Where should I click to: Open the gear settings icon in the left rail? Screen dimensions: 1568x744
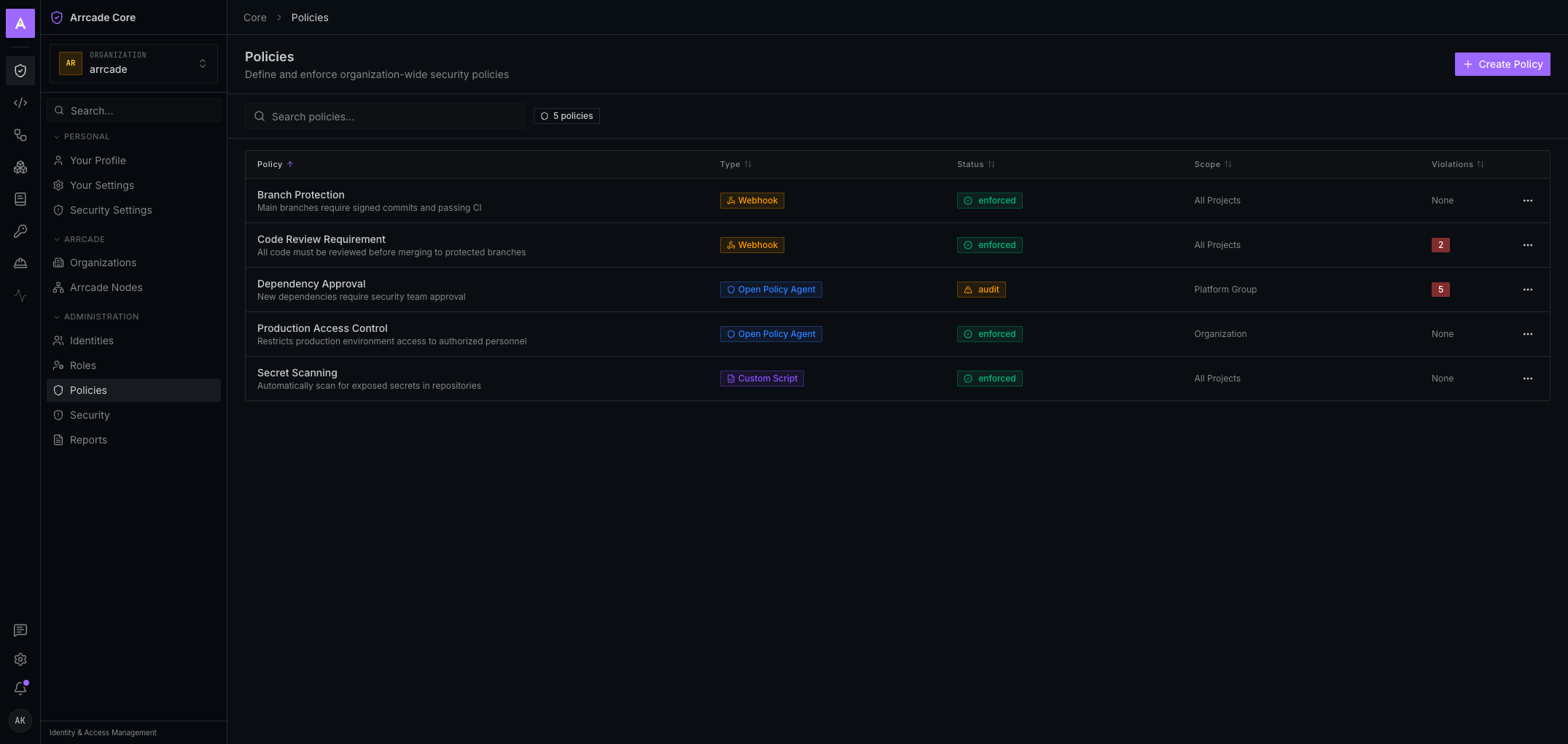20,659
